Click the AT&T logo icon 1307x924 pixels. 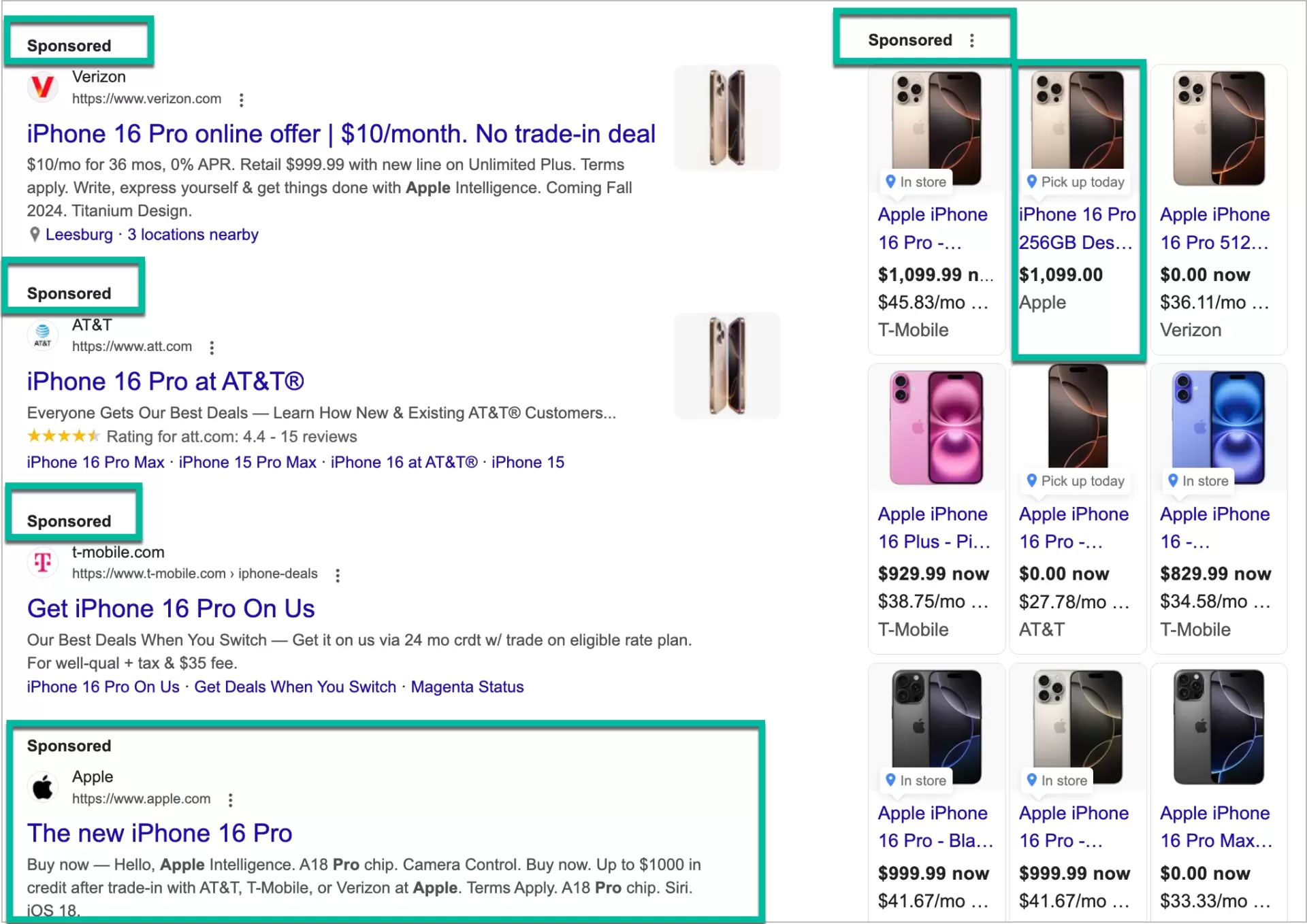[42, 335]
